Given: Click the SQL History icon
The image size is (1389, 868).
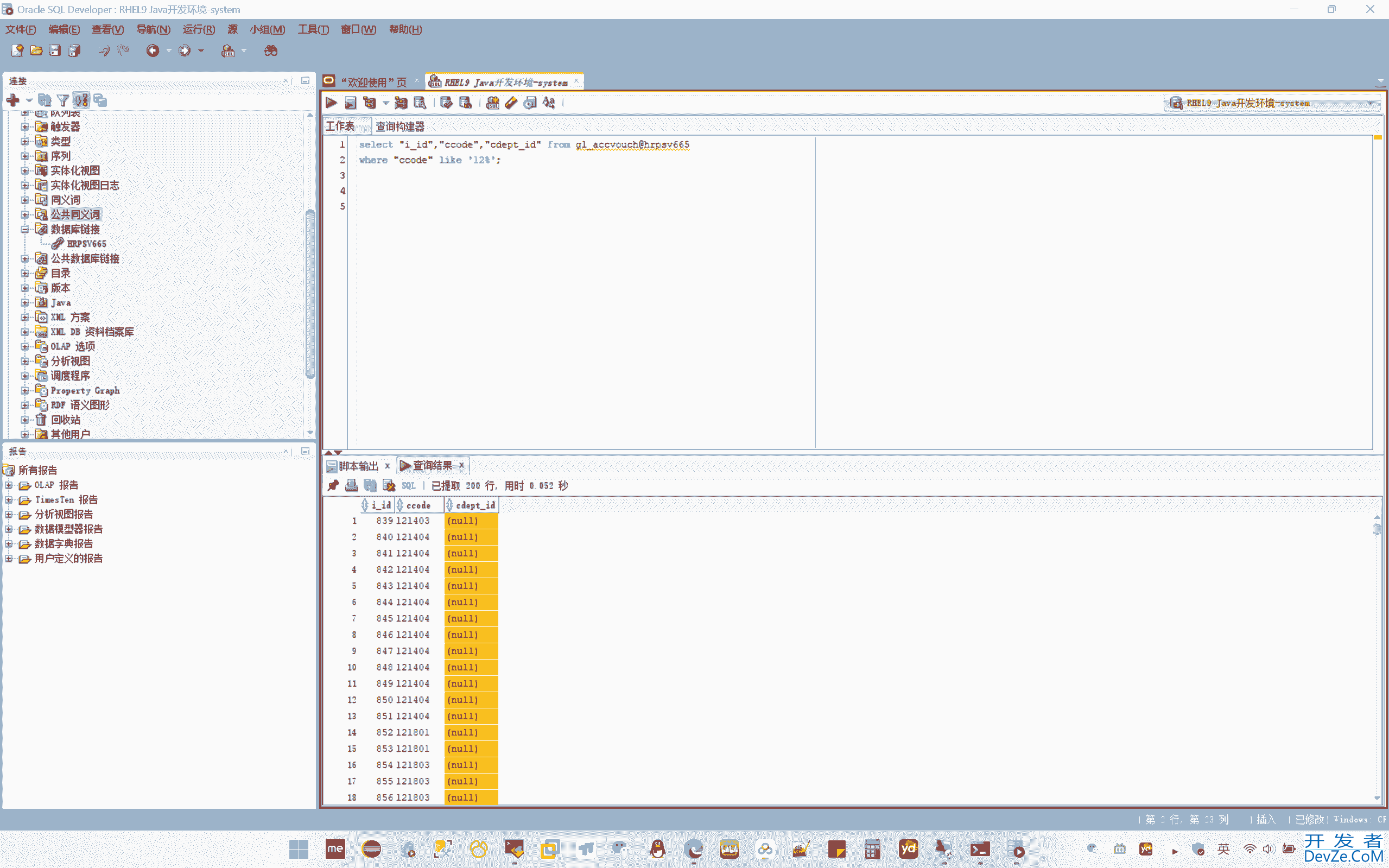Looking at the screenshot, I should tap(530, 103).
